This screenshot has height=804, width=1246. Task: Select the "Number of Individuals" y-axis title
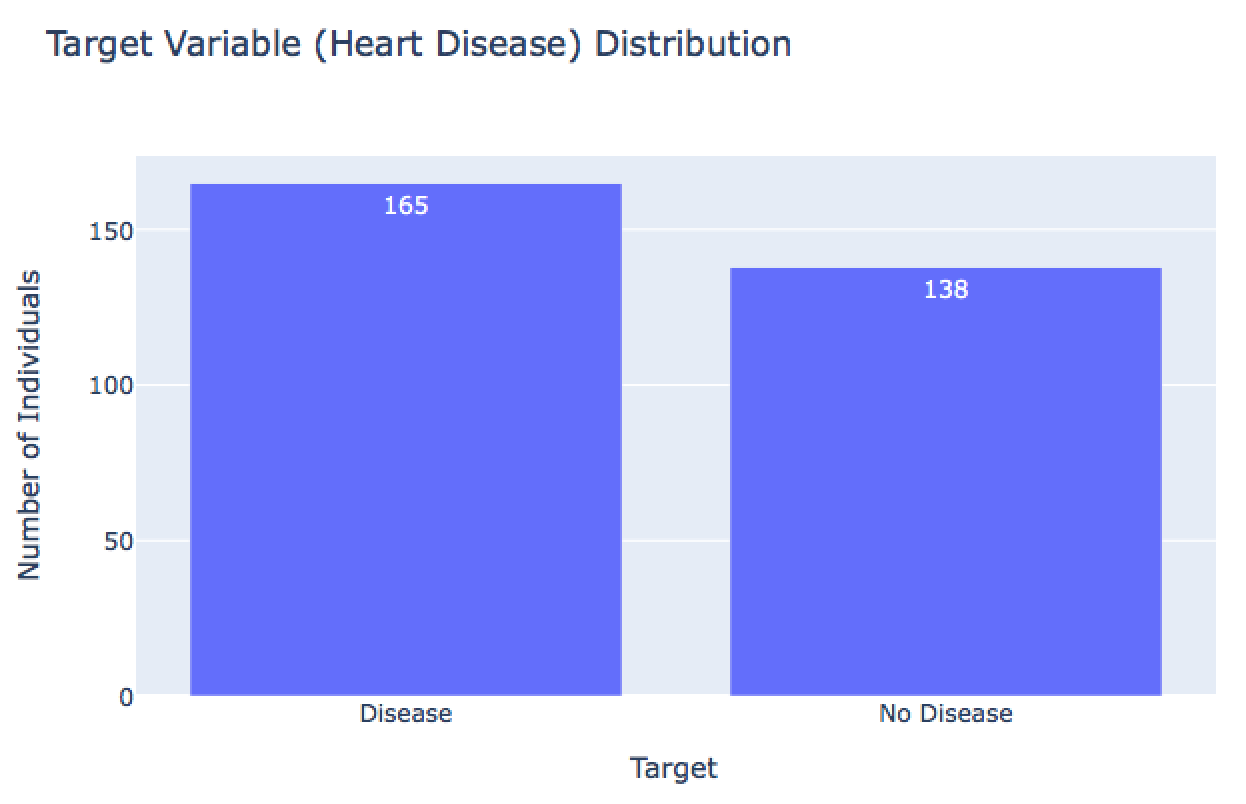[30, 424]
